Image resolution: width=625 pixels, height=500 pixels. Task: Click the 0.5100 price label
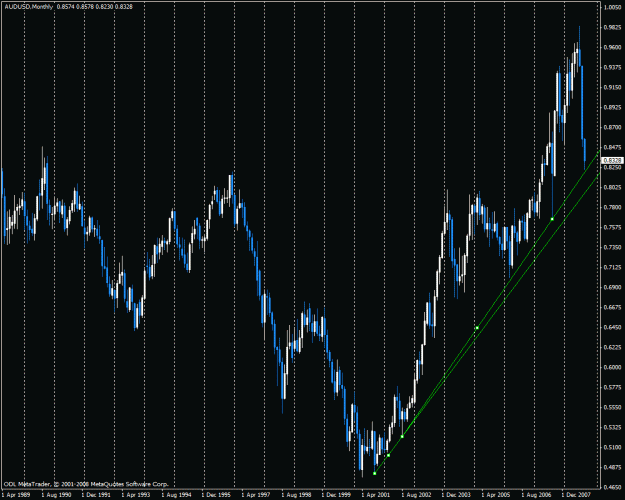click(613, 447)
